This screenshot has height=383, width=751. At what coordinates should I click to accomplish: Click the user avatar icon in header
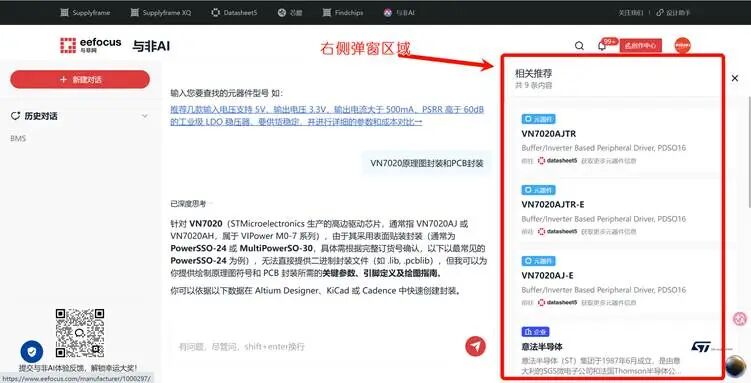[x=683, y=45]
